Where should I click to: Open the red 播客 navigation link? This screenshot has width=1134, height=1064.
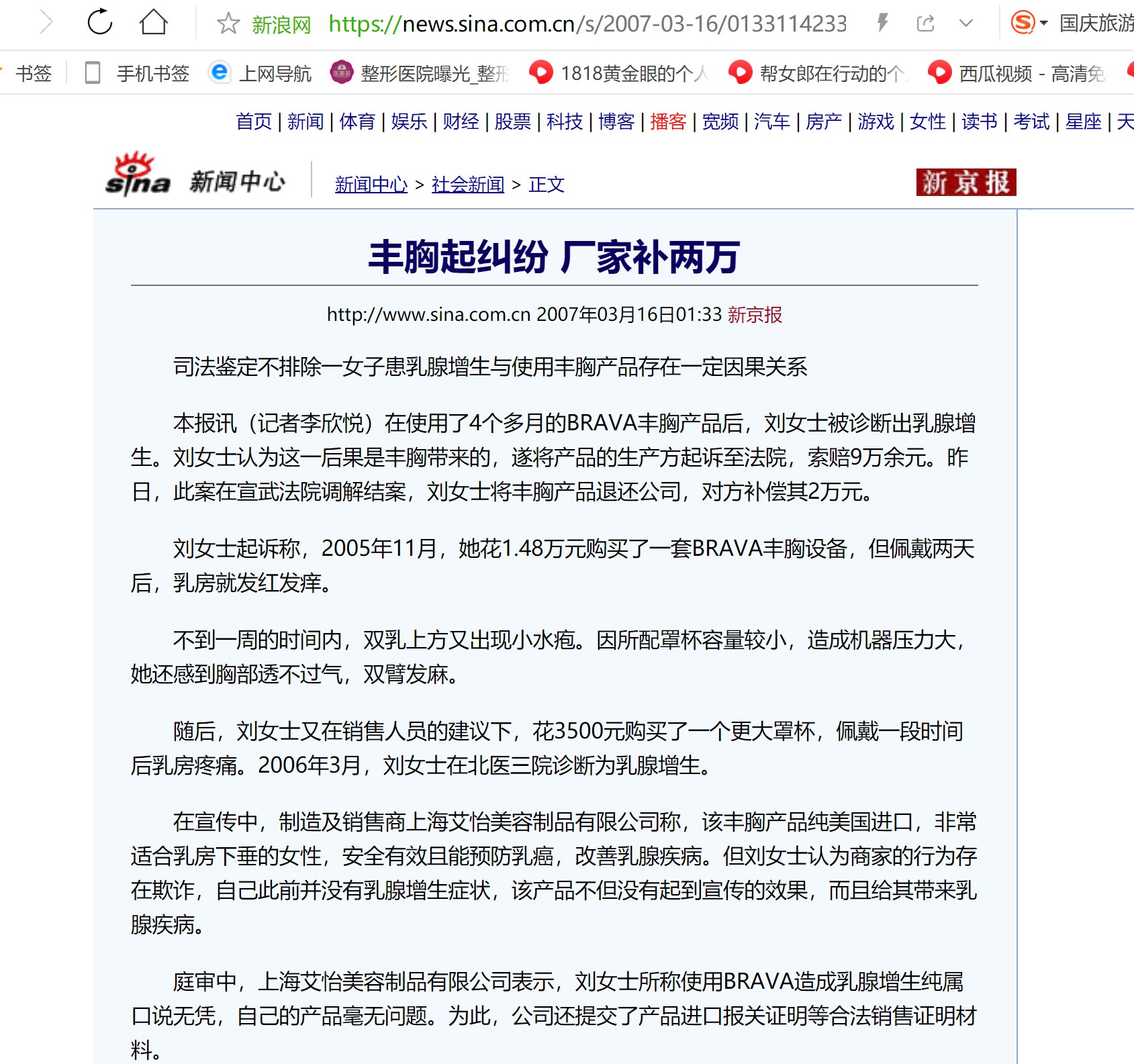tap(668, 122)
